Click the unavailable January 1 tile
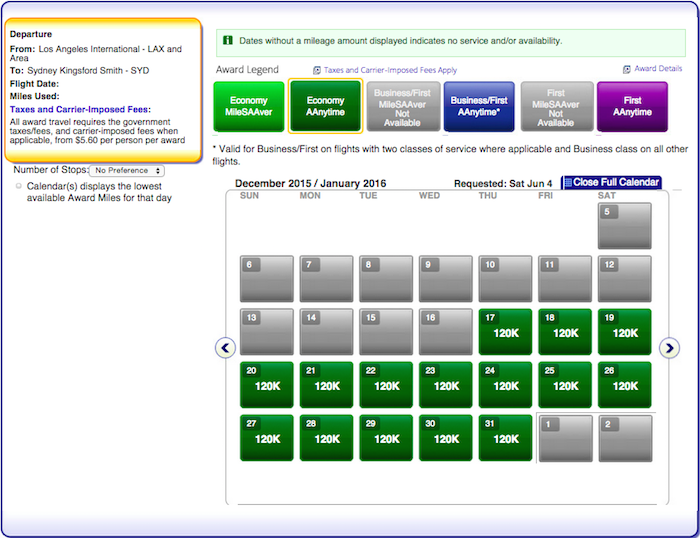Screen dimensions: 700x538 pyautogui.click(x=566, y=438)
